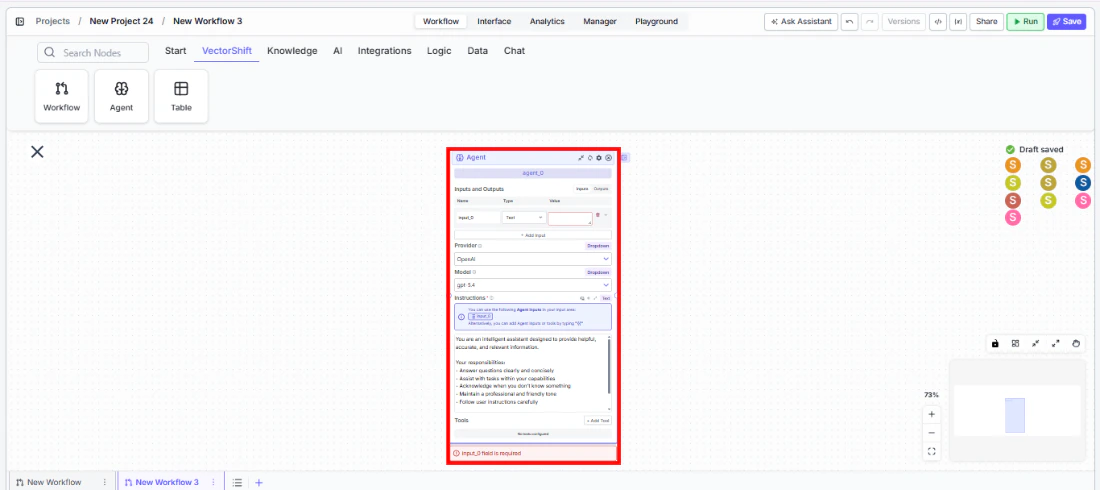Screen dimensions: 1100x490
Task: Select the Start node category
Action: [175, 51]
